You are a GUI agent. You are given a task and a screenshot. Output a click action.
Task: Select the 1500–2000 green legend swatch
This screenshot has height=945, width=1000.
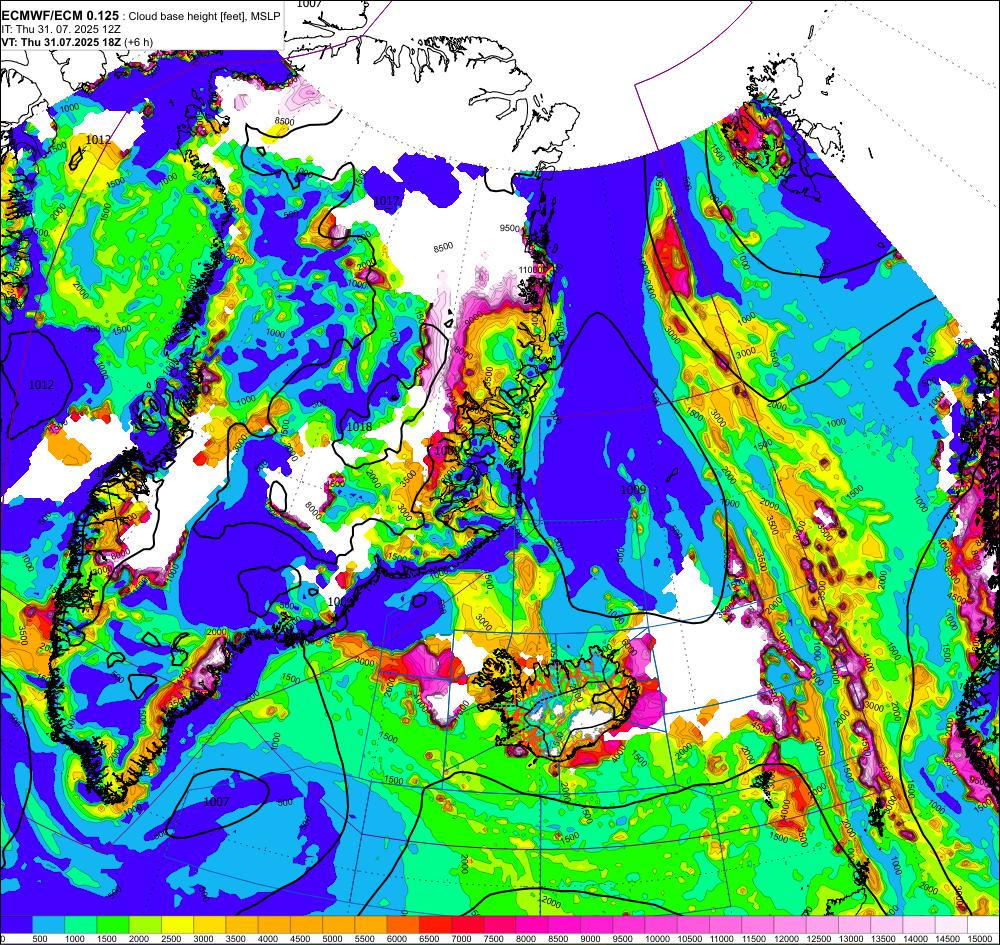click(x=113, y=924)
